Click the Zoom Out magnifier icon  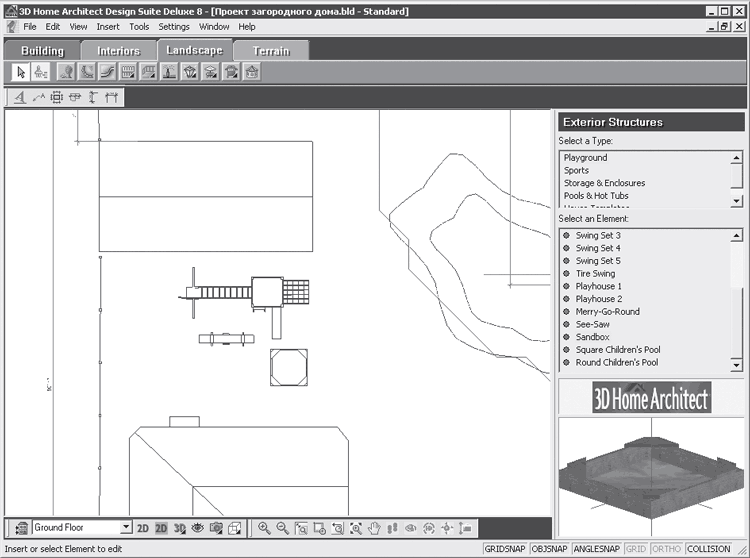pos(283,528)
